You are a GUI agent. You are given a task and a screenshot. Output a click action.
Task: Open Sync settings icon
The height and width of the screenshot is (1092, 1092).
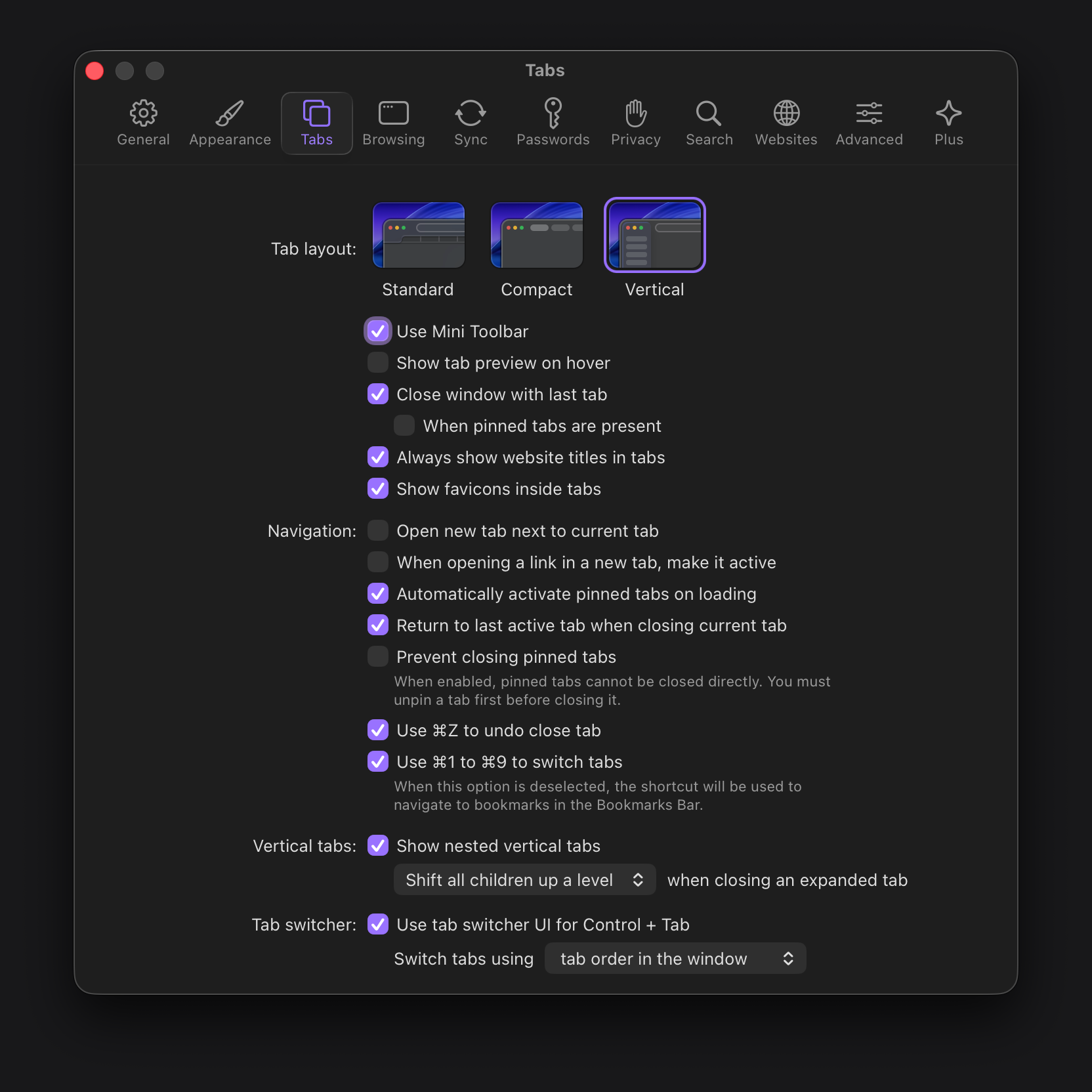[471, 114]
